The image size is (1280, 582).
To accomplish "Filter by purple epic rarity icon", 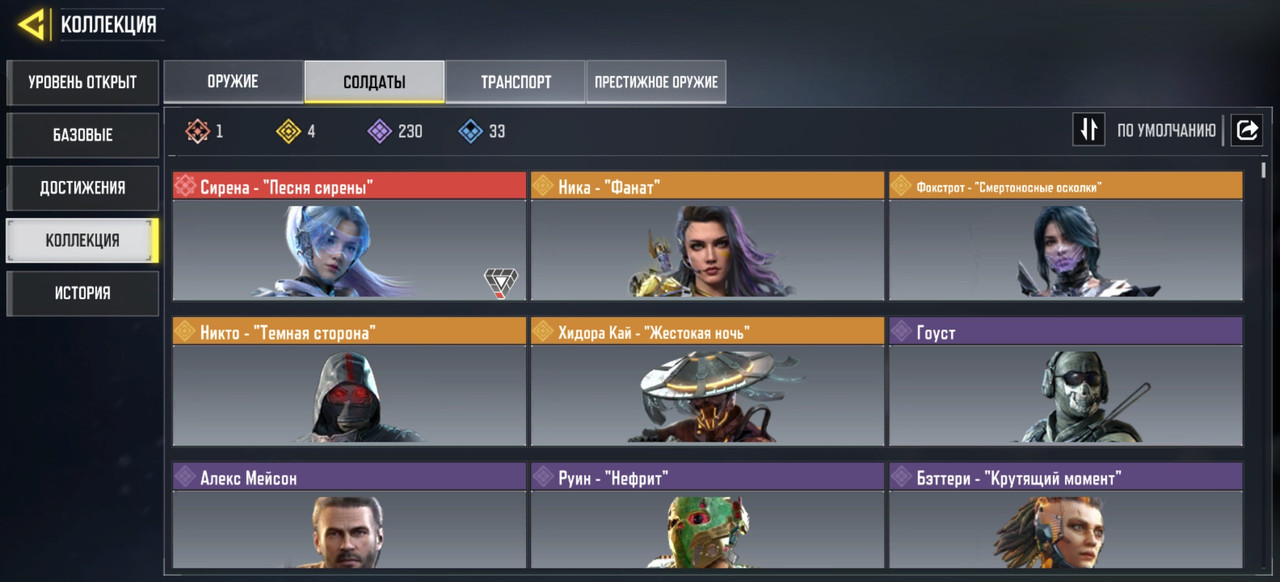I will pos(379,131).
